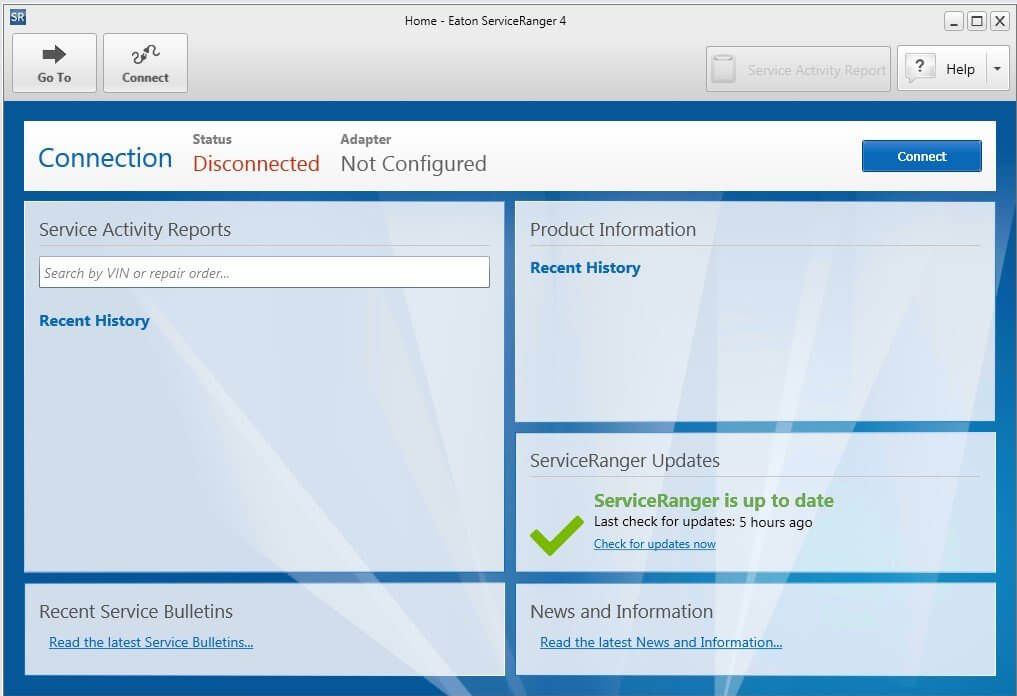
Task: Select the Go To toolbar icon
Action: tap(54, 62)
